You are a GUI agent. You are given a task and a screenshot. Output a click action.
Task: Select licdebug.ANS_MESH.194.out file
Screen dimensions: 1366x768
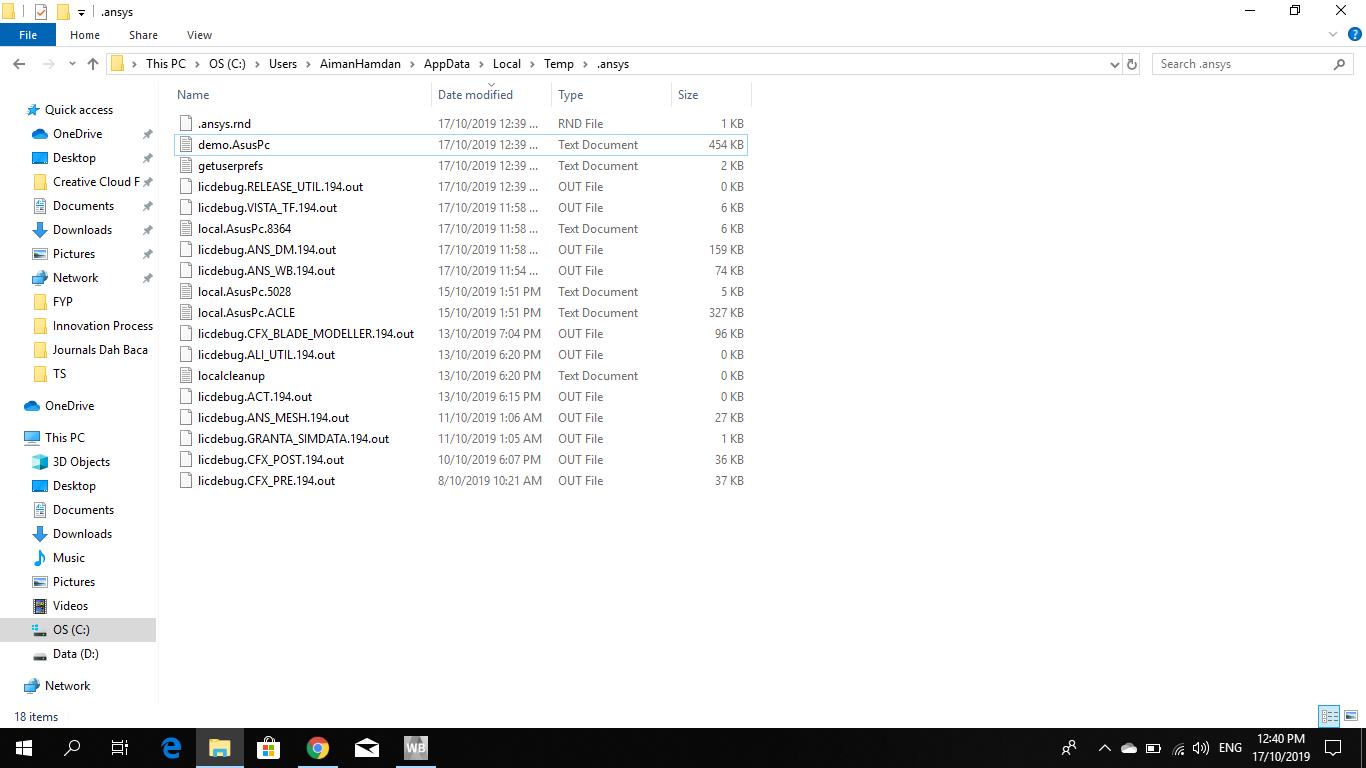273,418
